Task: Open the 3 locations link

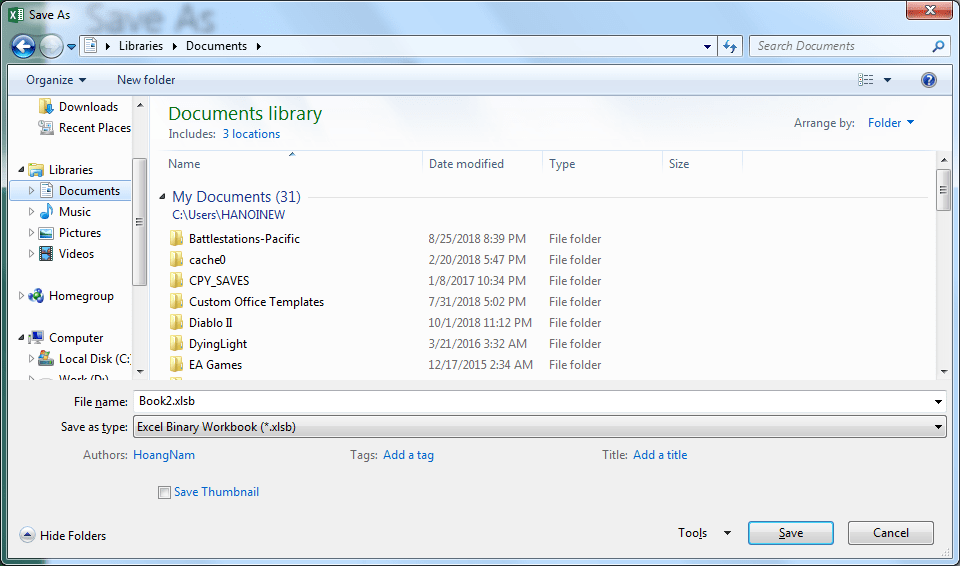Action: click(251, 134)
